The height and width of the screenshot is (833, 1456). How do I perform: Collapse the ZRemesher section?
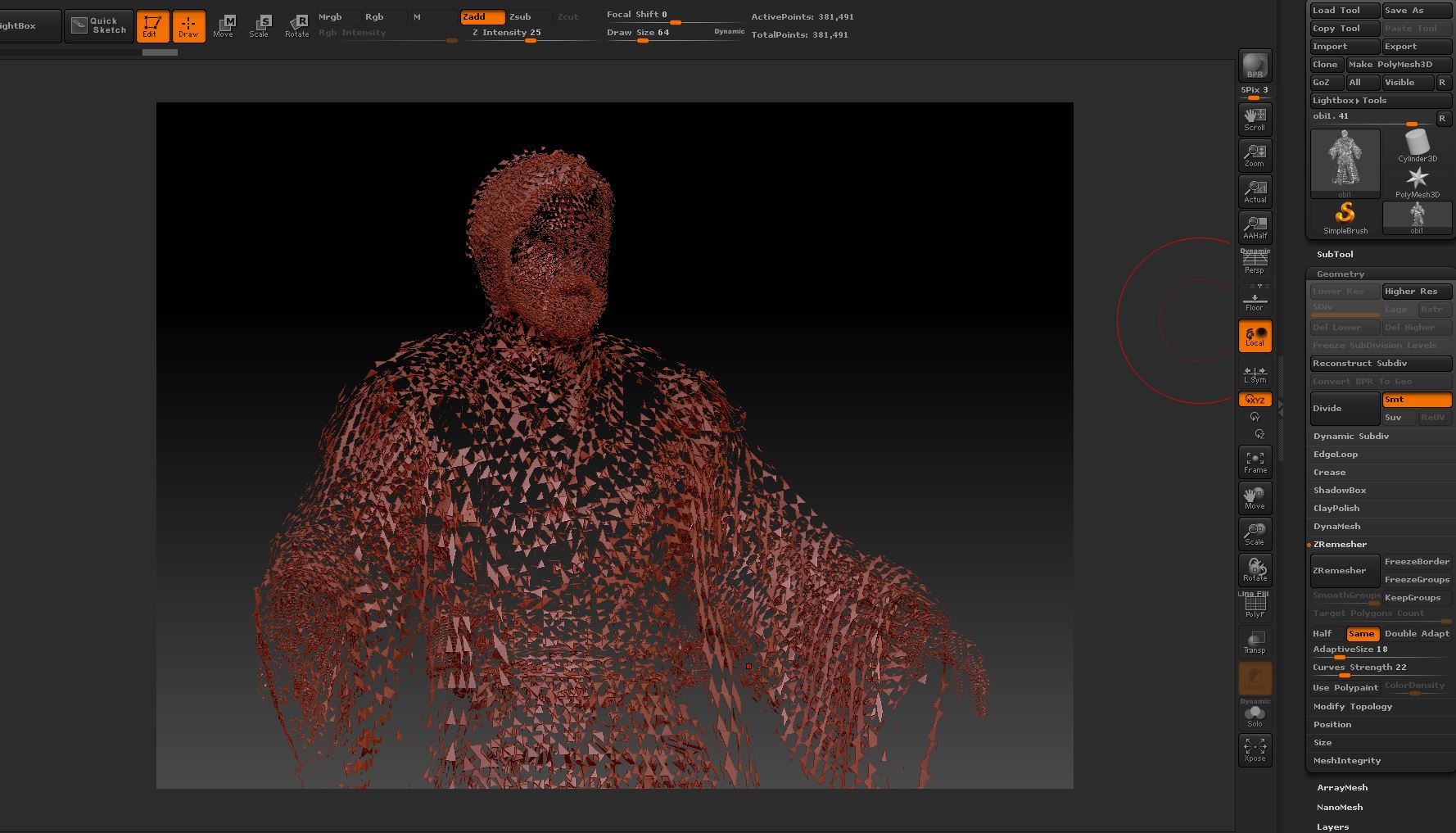click(1341, 545)
